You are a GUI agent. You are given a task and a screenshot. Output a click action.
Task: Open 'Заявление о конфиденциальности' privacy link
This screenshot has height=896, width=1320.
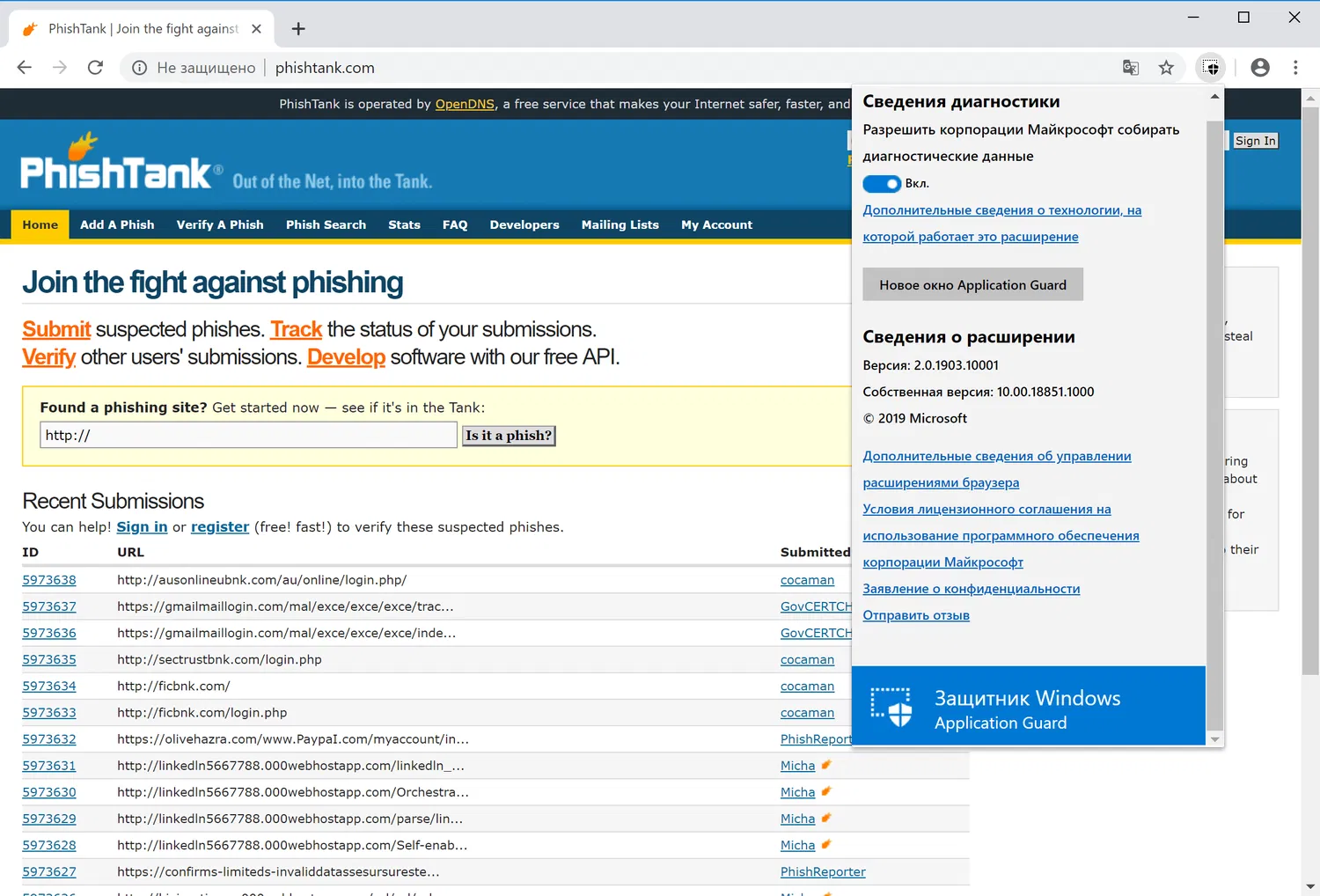972,589
